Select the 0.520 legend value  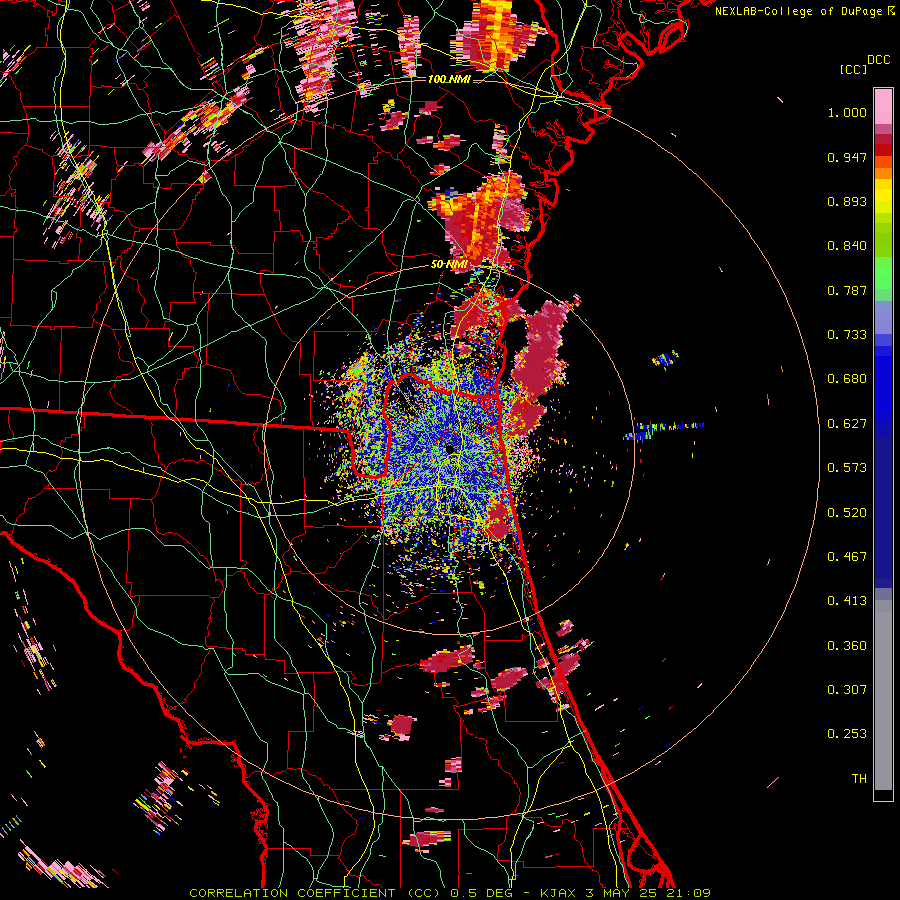click(847, 513)
